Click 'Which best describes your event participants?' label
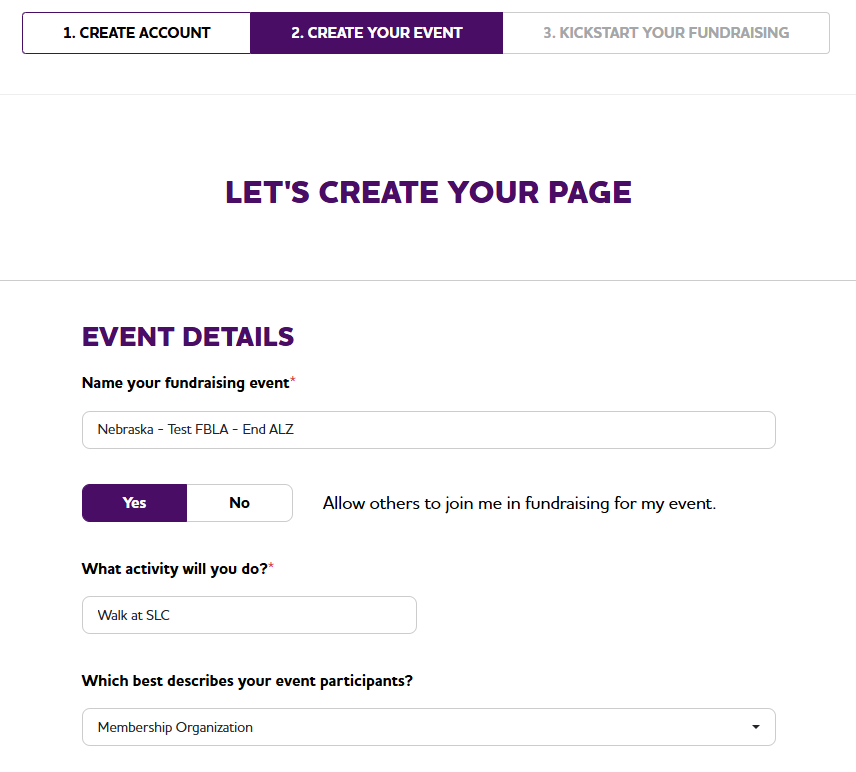 [247, 681]
